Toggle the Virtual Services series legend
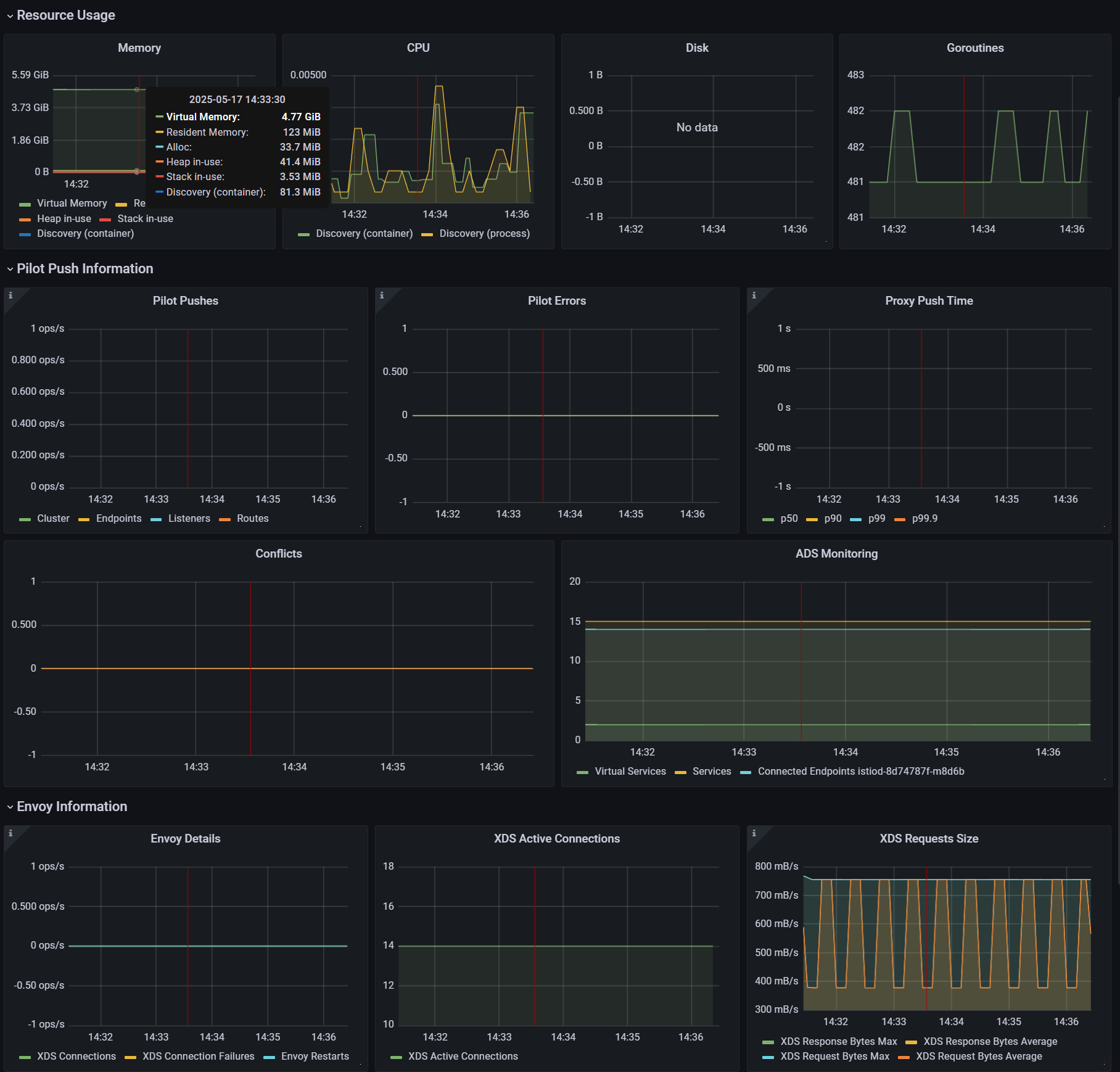This screenshot has width=1120, height=1072. tap(630, 772)
